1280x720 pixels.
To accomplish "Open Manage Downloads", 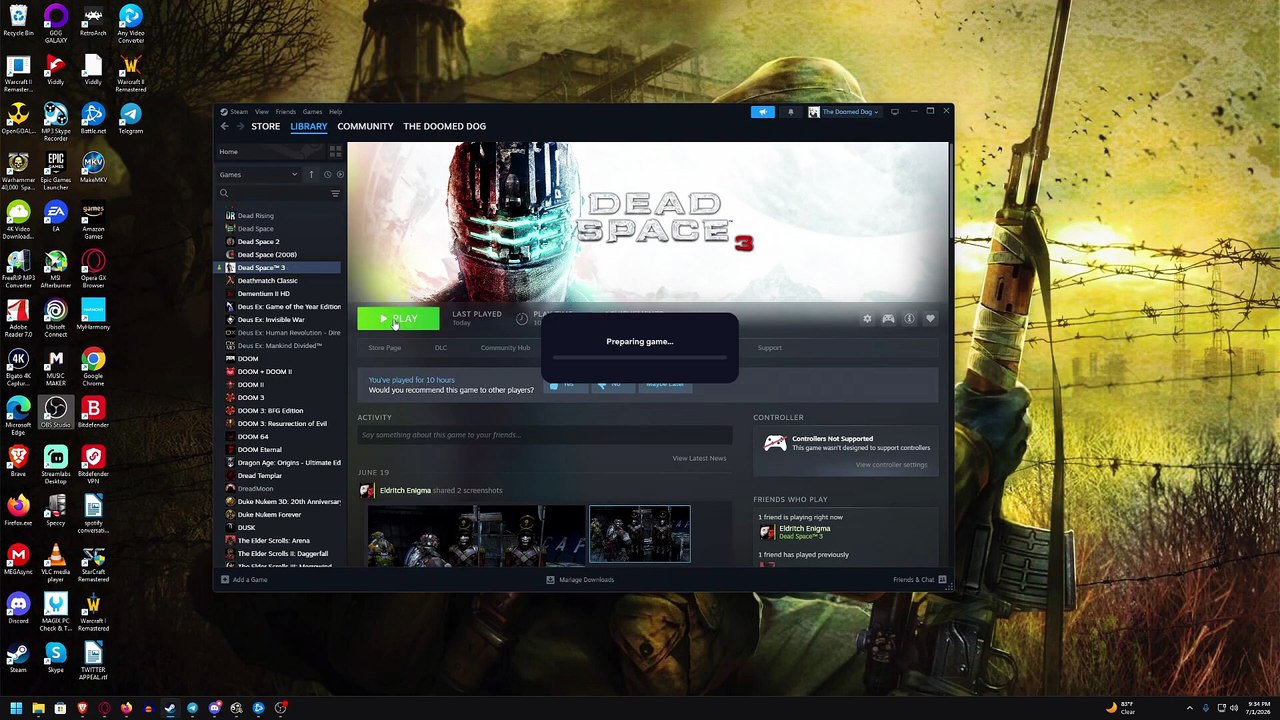I will (x=580, y=580).
